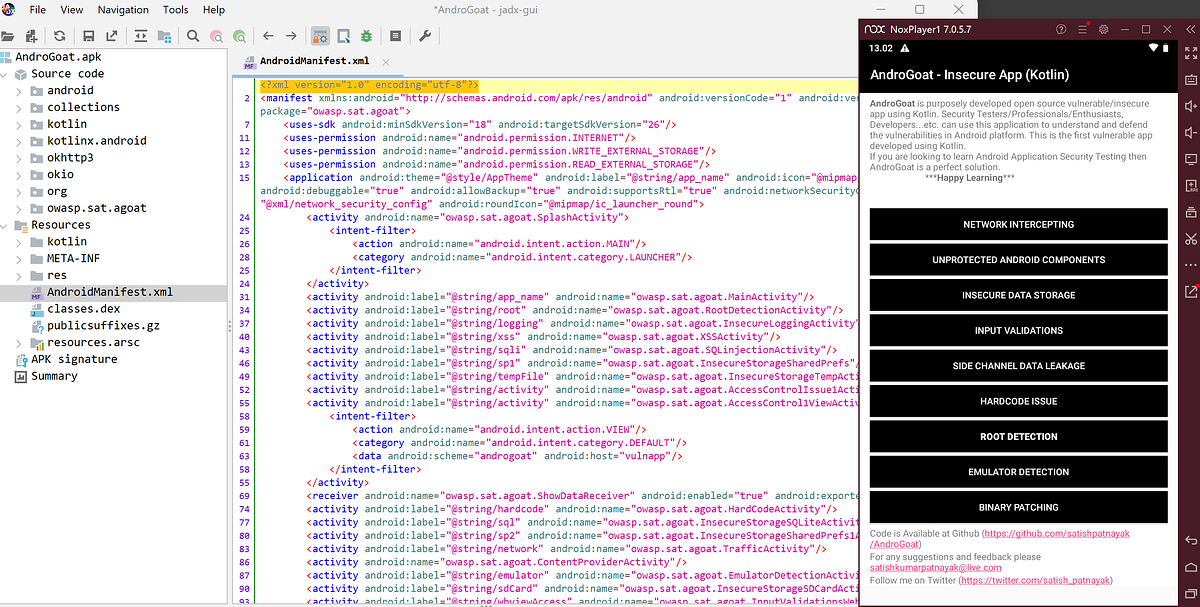Navigate back in code history
The height and width of the screenshot is (607, 1200).
(x=267, y=35)
